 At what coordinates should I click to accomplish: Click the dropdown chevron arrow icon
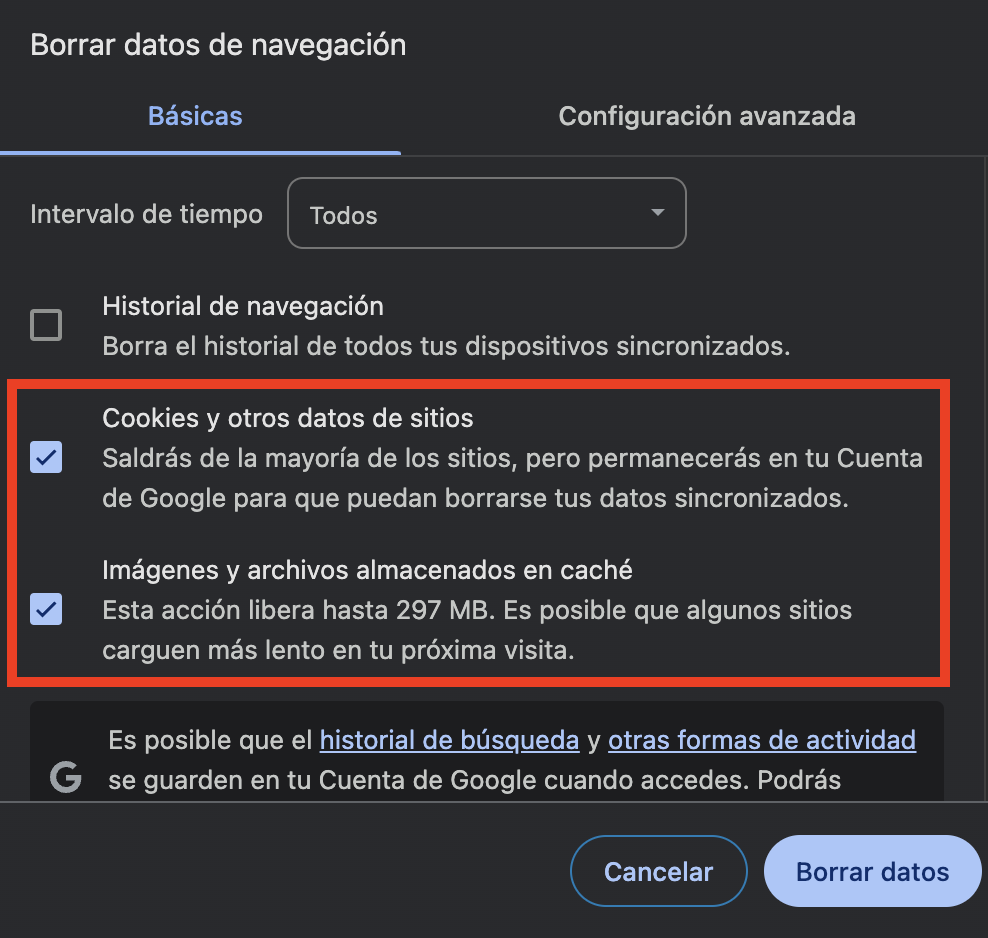657,213
